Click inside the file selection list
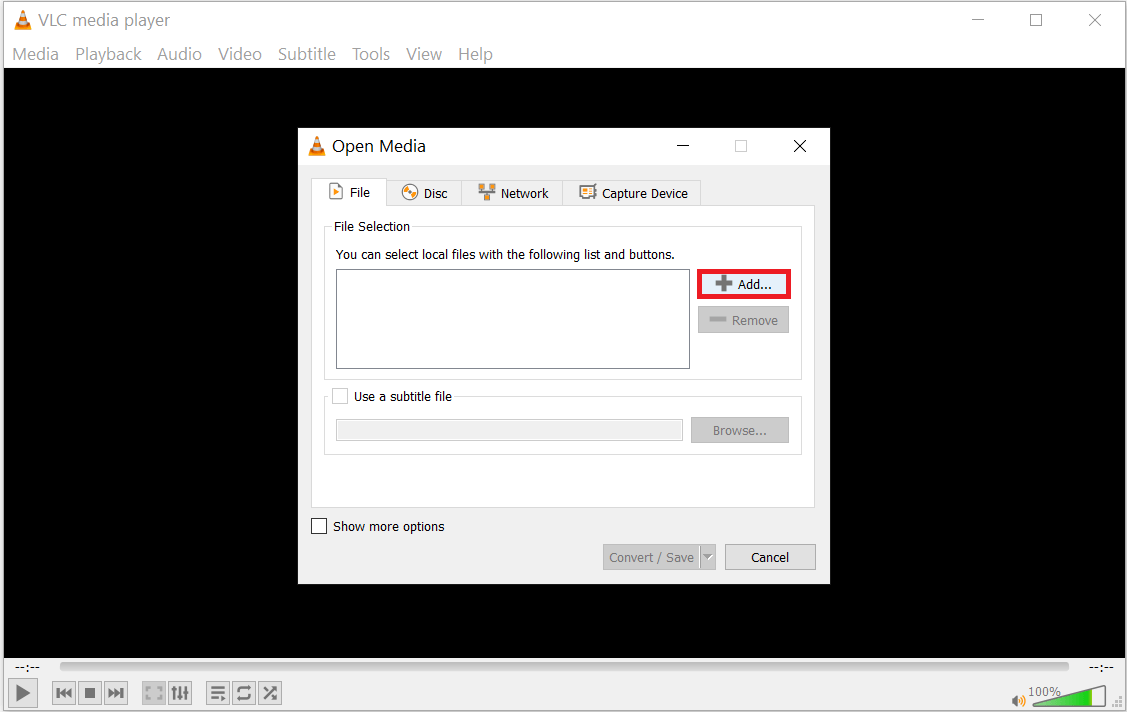1127x712 pixels. (x=512, y=319)
